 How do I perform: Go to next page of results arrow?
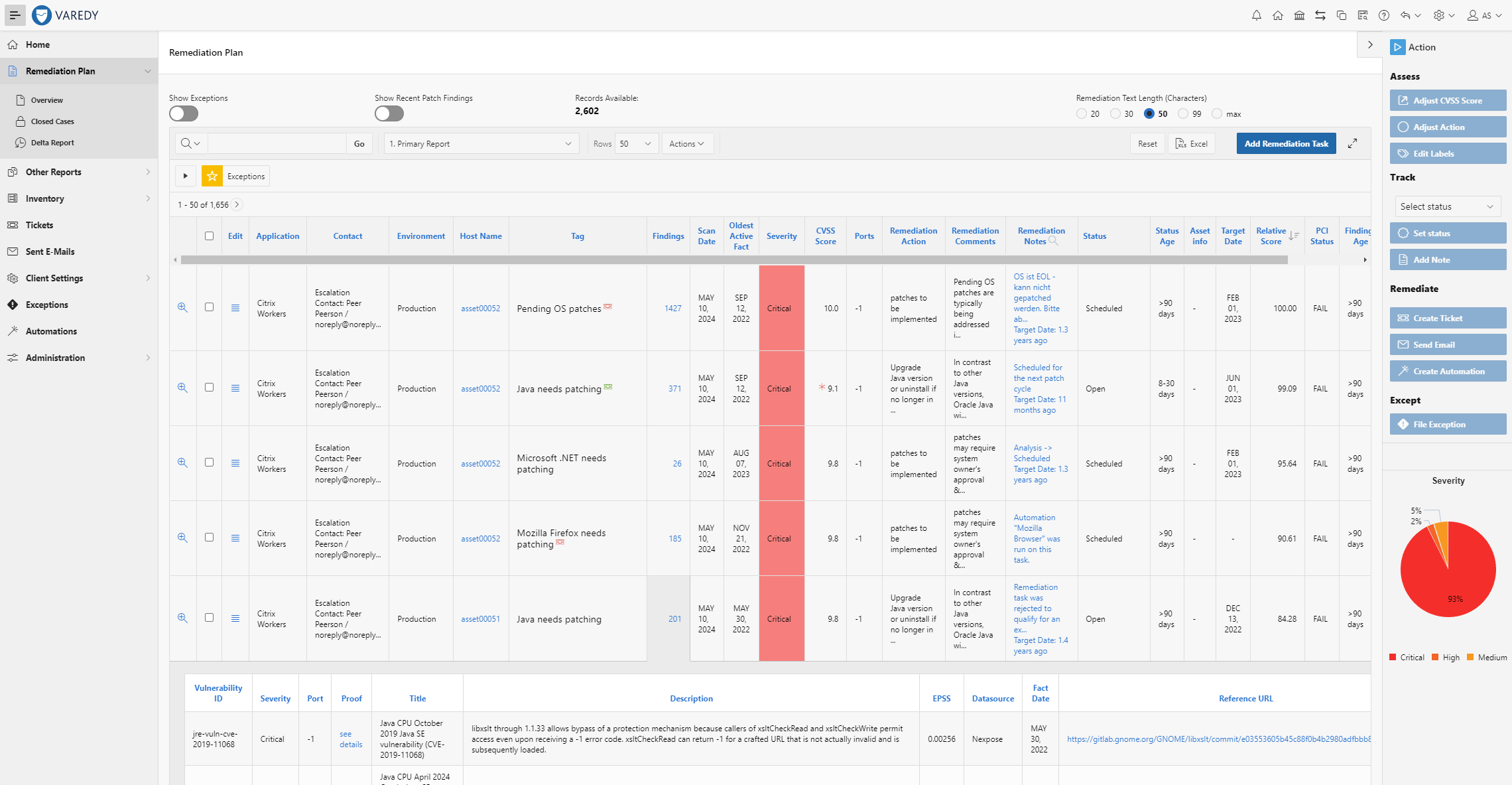click(237, 204)
